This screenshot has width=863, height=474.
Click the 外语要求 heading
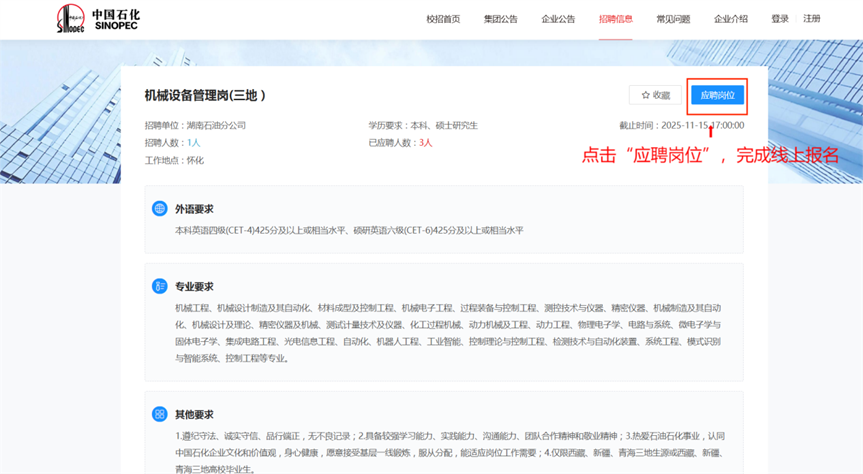[194, 209]
